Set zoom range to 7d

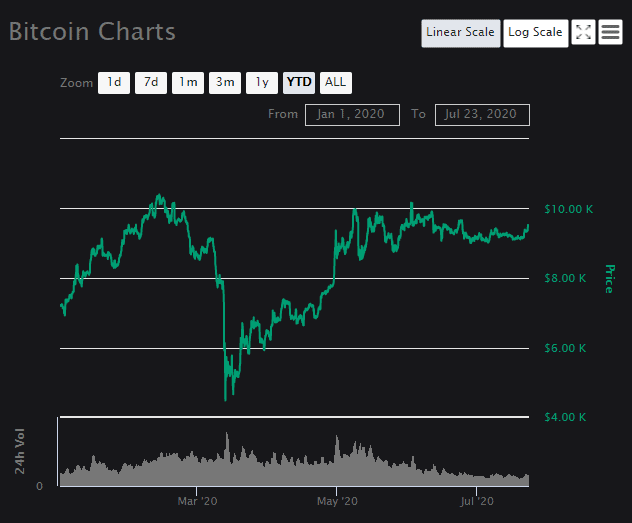coord(151,83)
